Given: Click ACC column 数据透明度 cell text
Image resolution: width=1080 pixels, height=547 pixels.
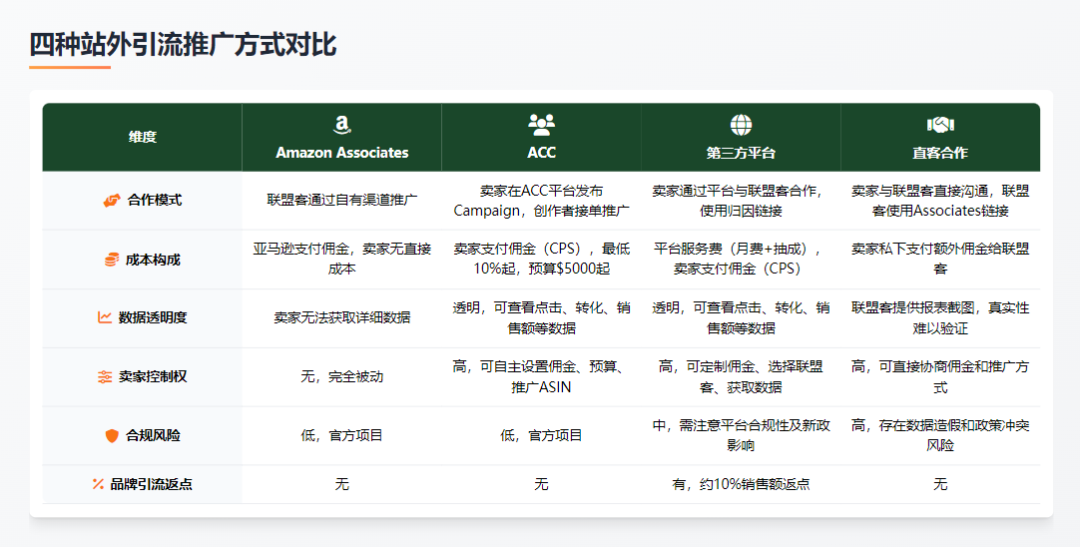Looking at the screenshot, I should click(541, 318).
